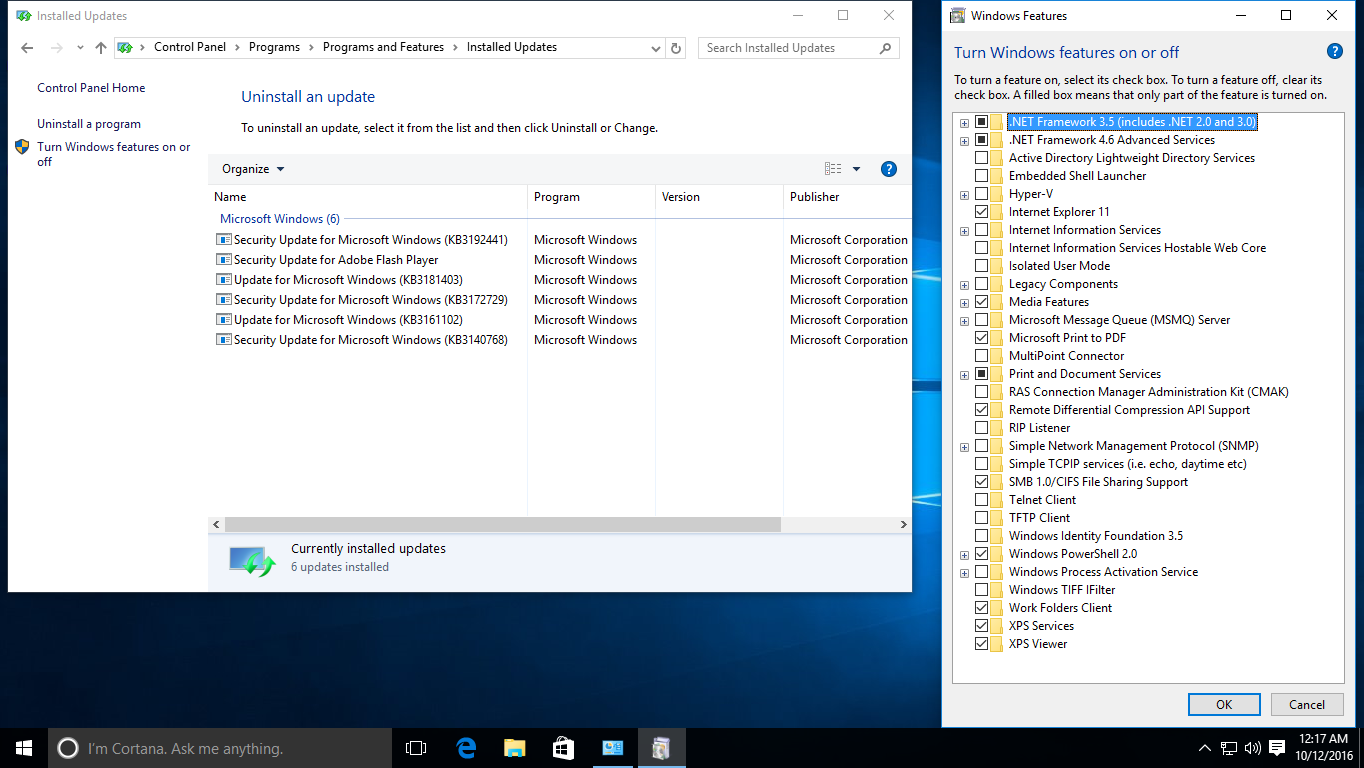Change view layout icon in update list
The width and height of the screenshot is (1364, 768).
tap(832, 169)
